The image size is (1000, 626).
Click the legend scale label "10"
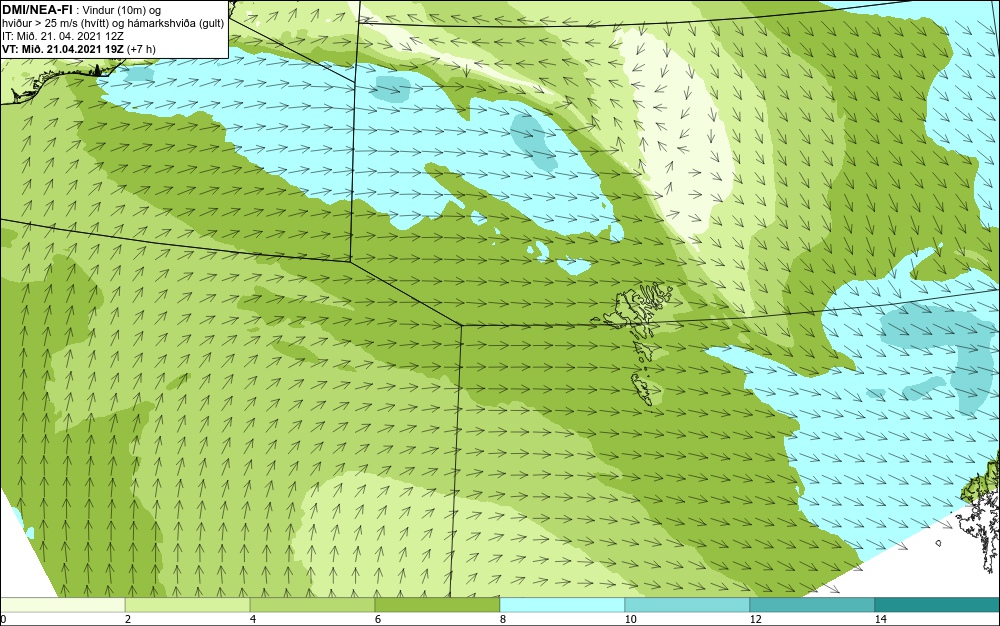630,620
